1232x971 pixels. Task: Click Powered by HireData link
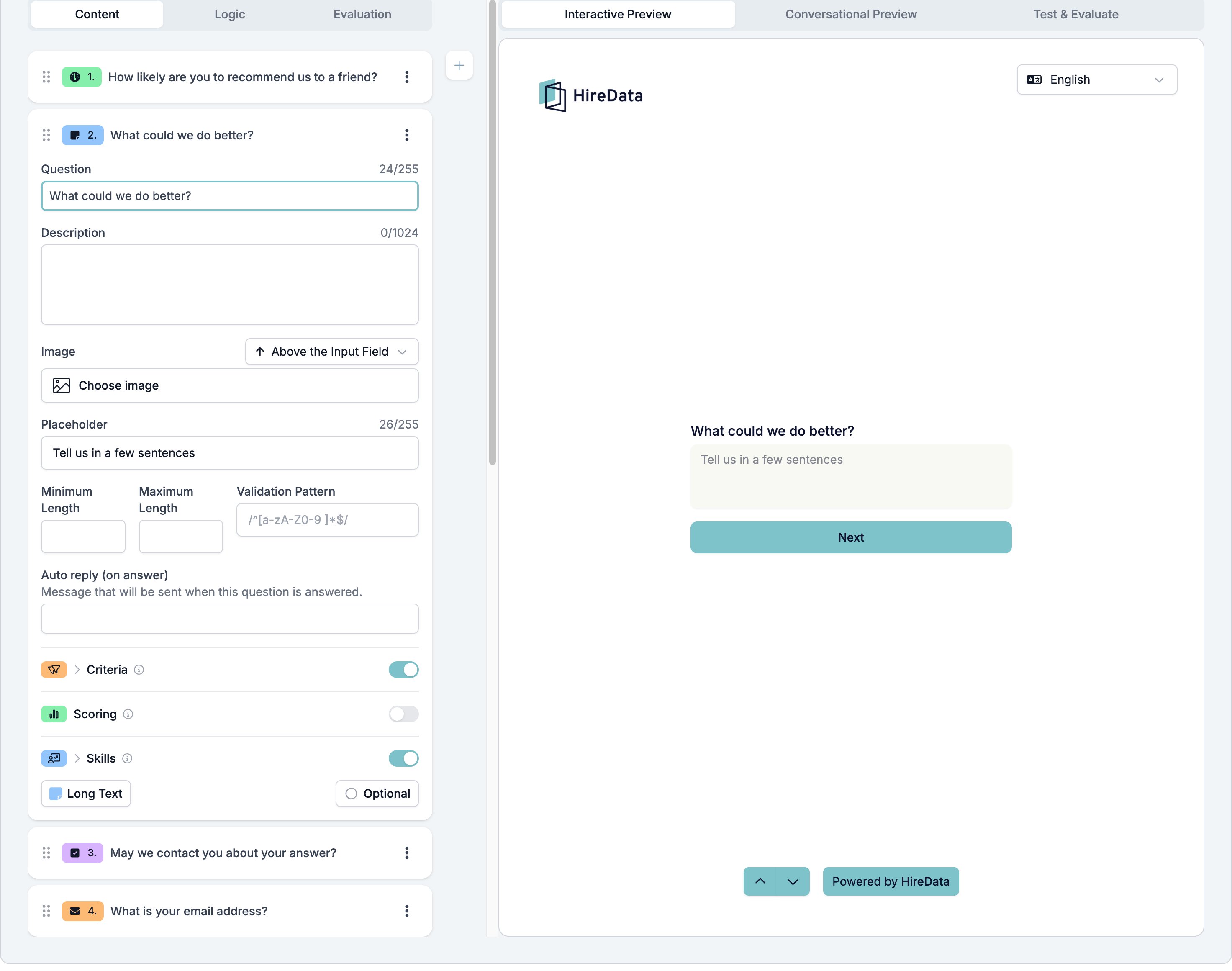pyautogui.click(x=891, y=882)
